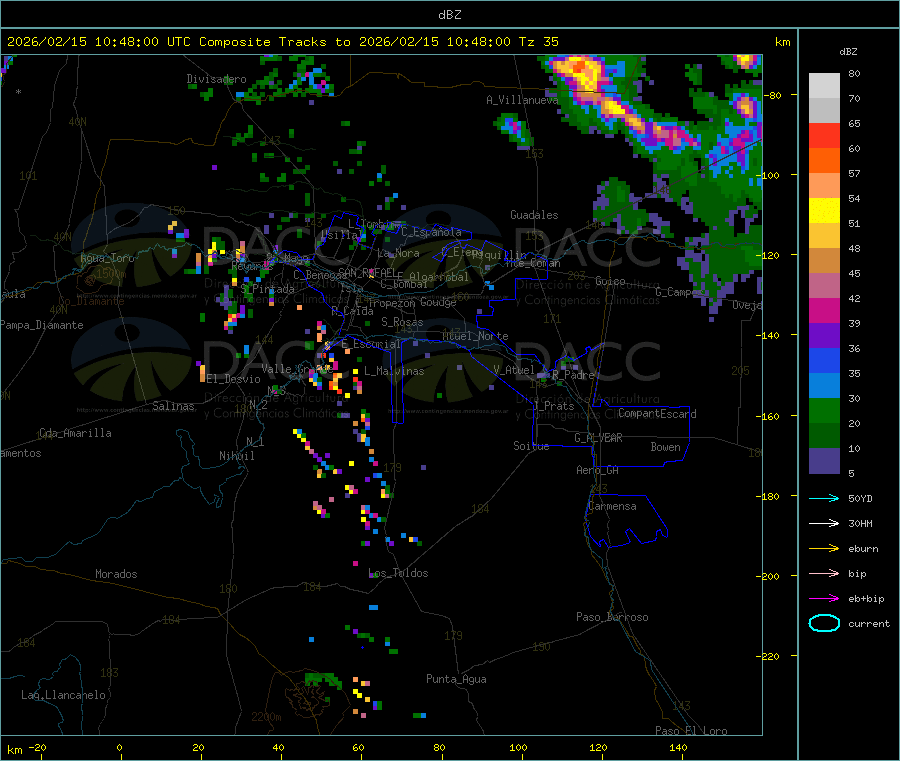Click the 'L_Malvinas' map label
The height and width of the screenshot is (761, 900).
394,371
